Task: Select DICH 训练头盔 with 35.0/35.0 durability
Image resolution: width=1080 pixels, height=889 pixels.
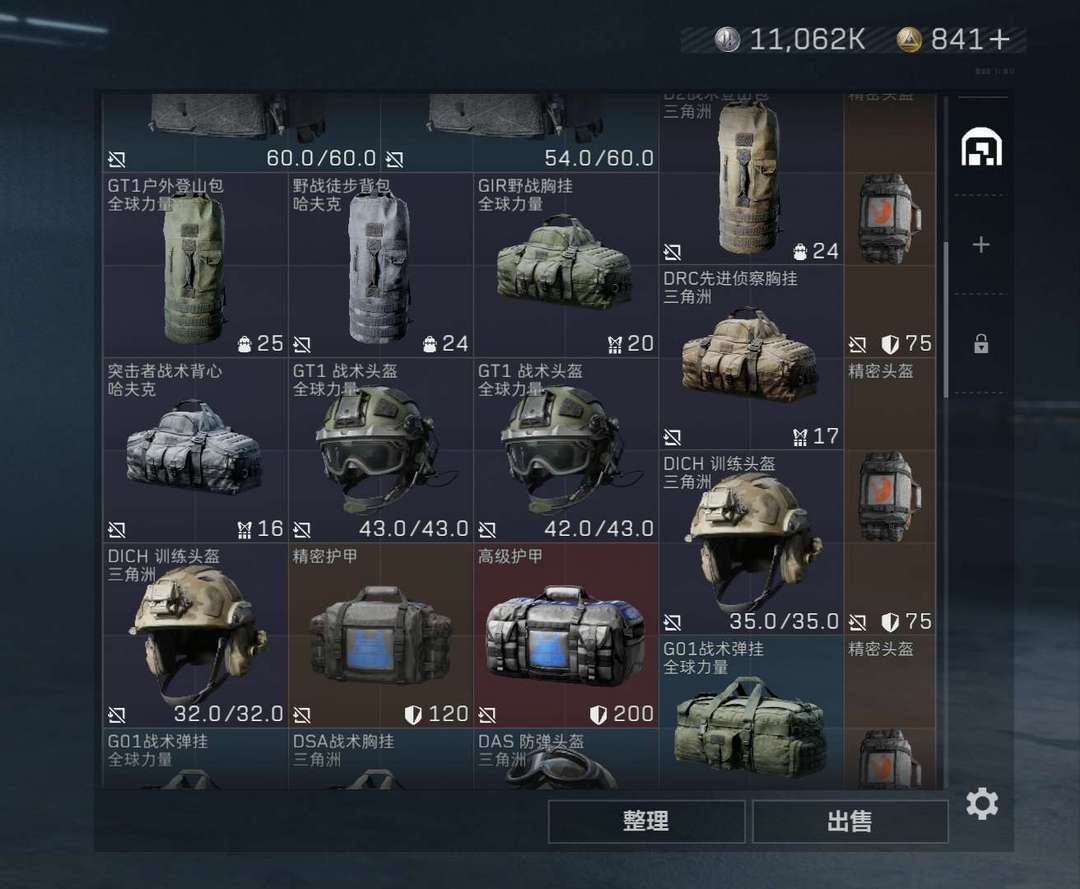Action: (x=751, y=543)
